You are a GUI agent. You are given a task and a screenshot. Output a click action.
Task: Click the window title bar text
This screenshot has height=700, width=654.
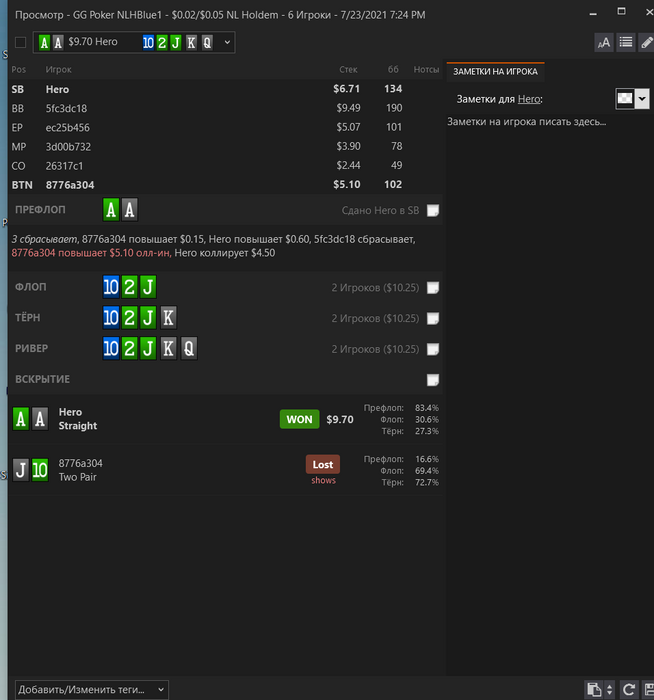[220, 15]
